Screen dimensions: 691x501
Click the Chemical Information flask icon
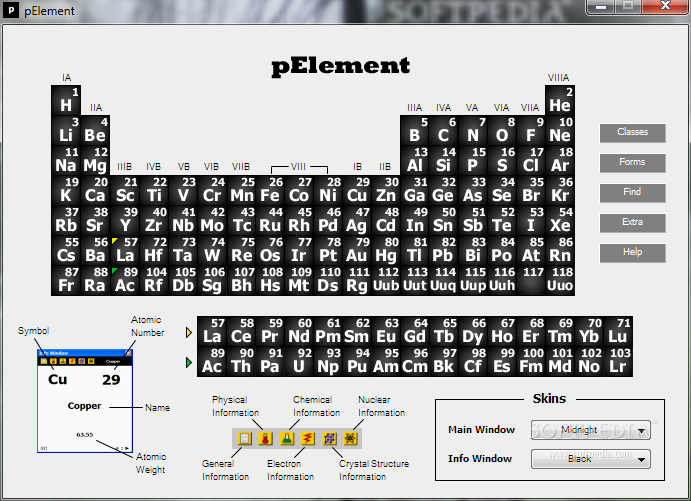(x=287, y=438)
